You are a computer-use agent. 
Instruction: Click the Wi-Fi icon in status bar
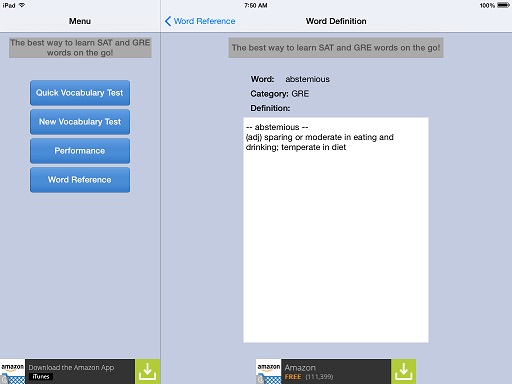point(22,5)
